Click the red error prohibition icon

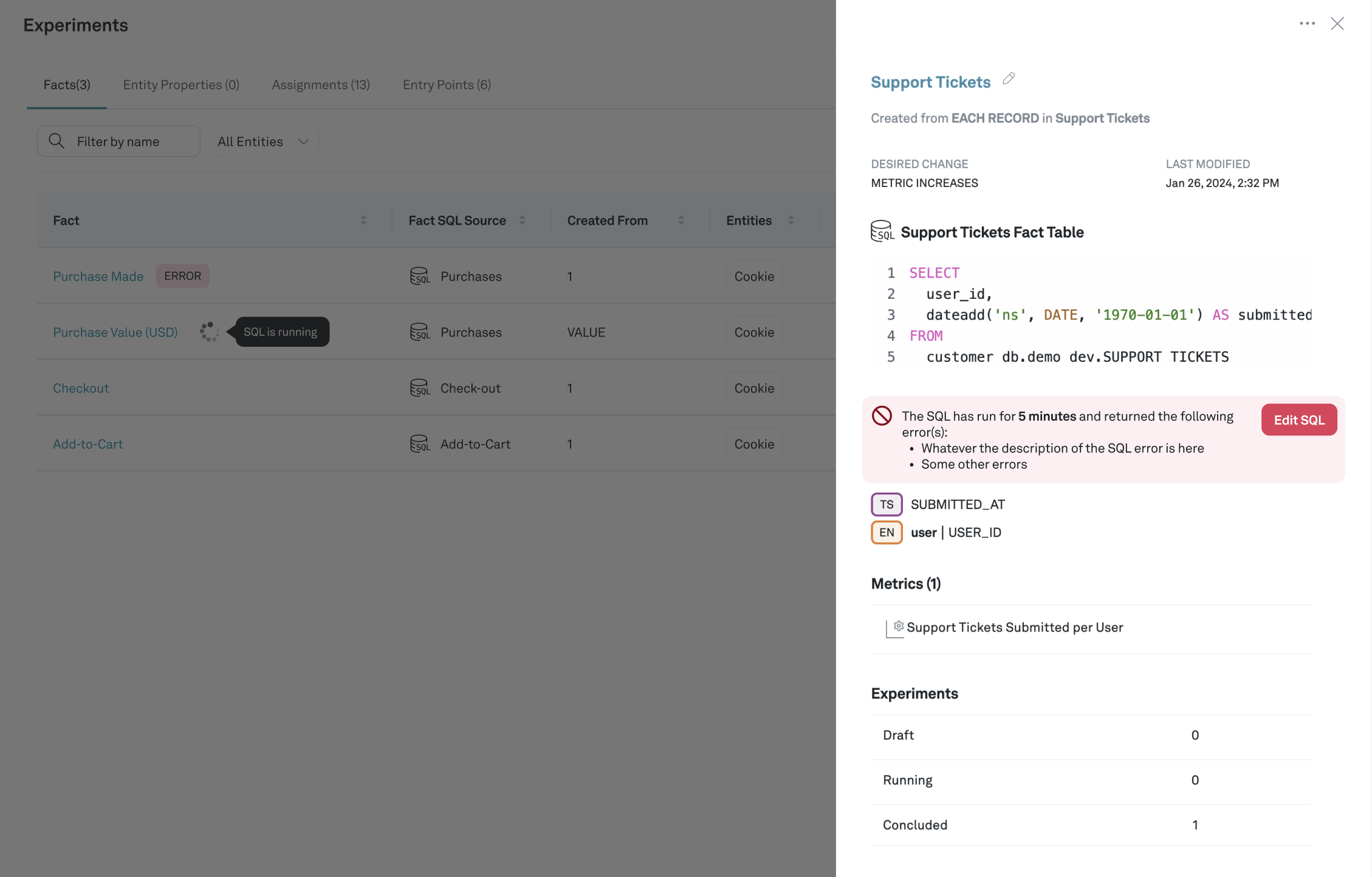click(x=882, y=416)
